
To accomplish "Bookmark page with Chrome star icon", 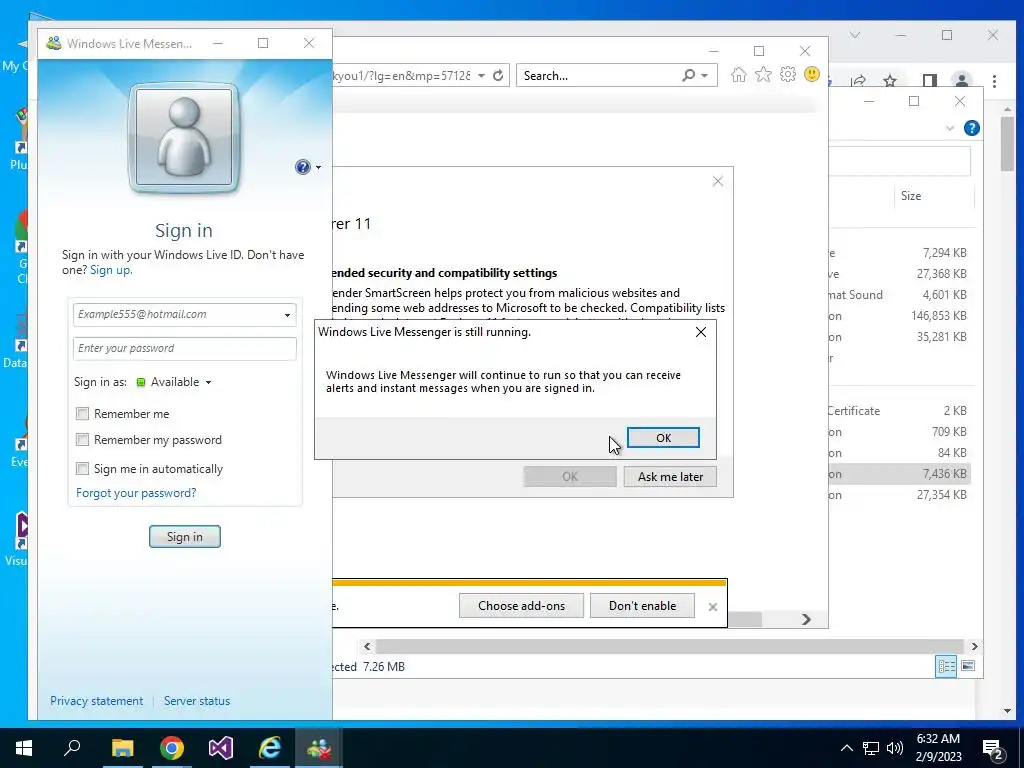I will pos(889,81).
